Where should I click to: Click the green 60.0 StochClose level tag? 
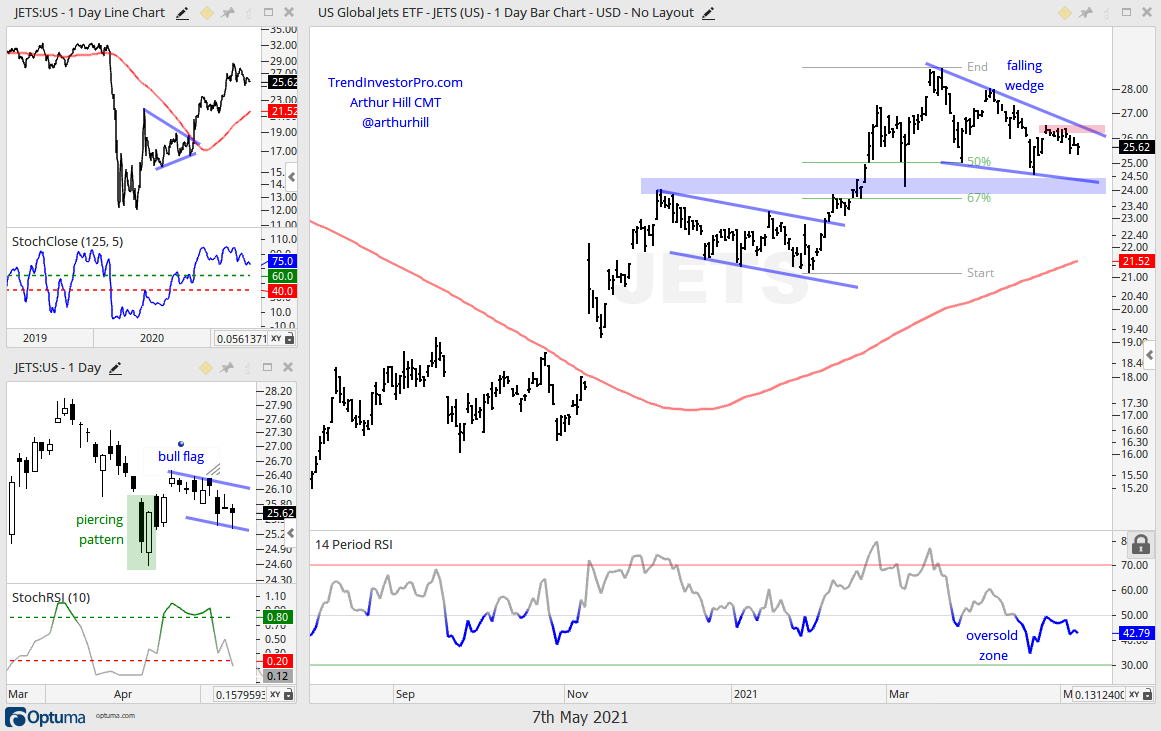[x=282, y=276]
